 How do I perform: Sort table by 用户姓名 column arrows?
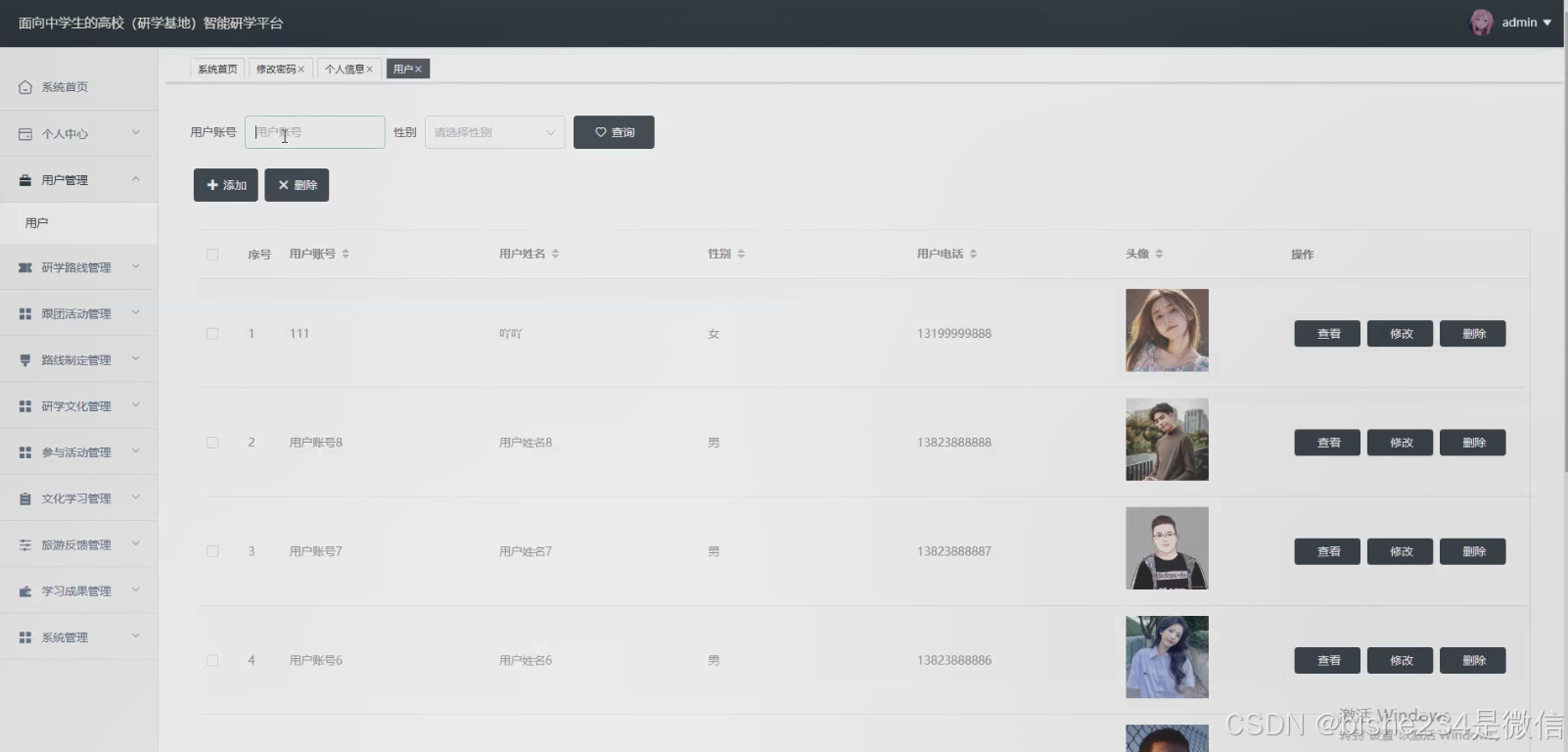pos(555,254)
